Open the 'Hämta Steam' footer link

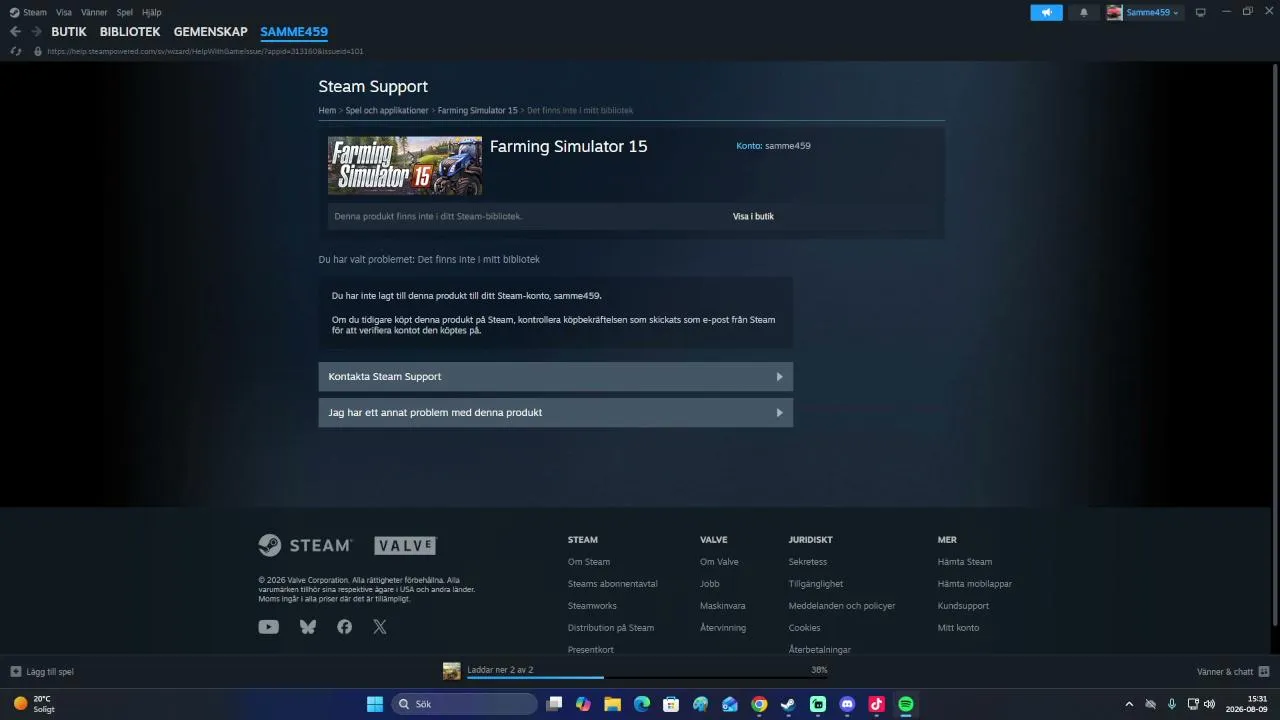coord(965,562)
